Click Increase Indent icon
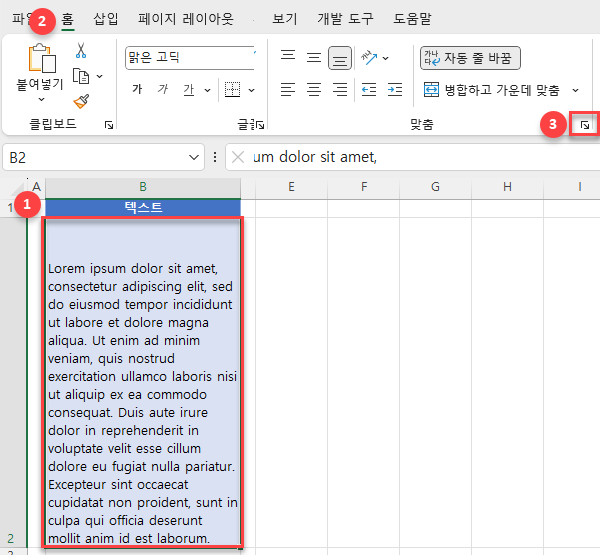This screenshot has height=555, width=600. [x=395, y=90]
